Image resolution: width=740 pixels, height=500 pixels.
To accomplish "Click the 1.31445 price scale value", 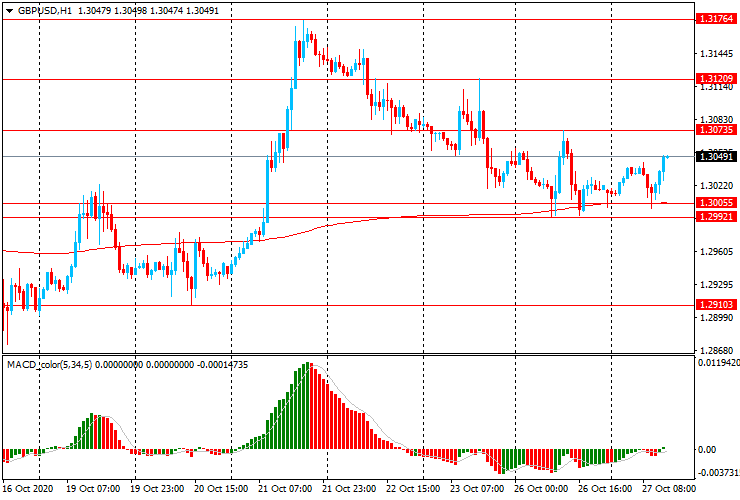I will point(716,54).
